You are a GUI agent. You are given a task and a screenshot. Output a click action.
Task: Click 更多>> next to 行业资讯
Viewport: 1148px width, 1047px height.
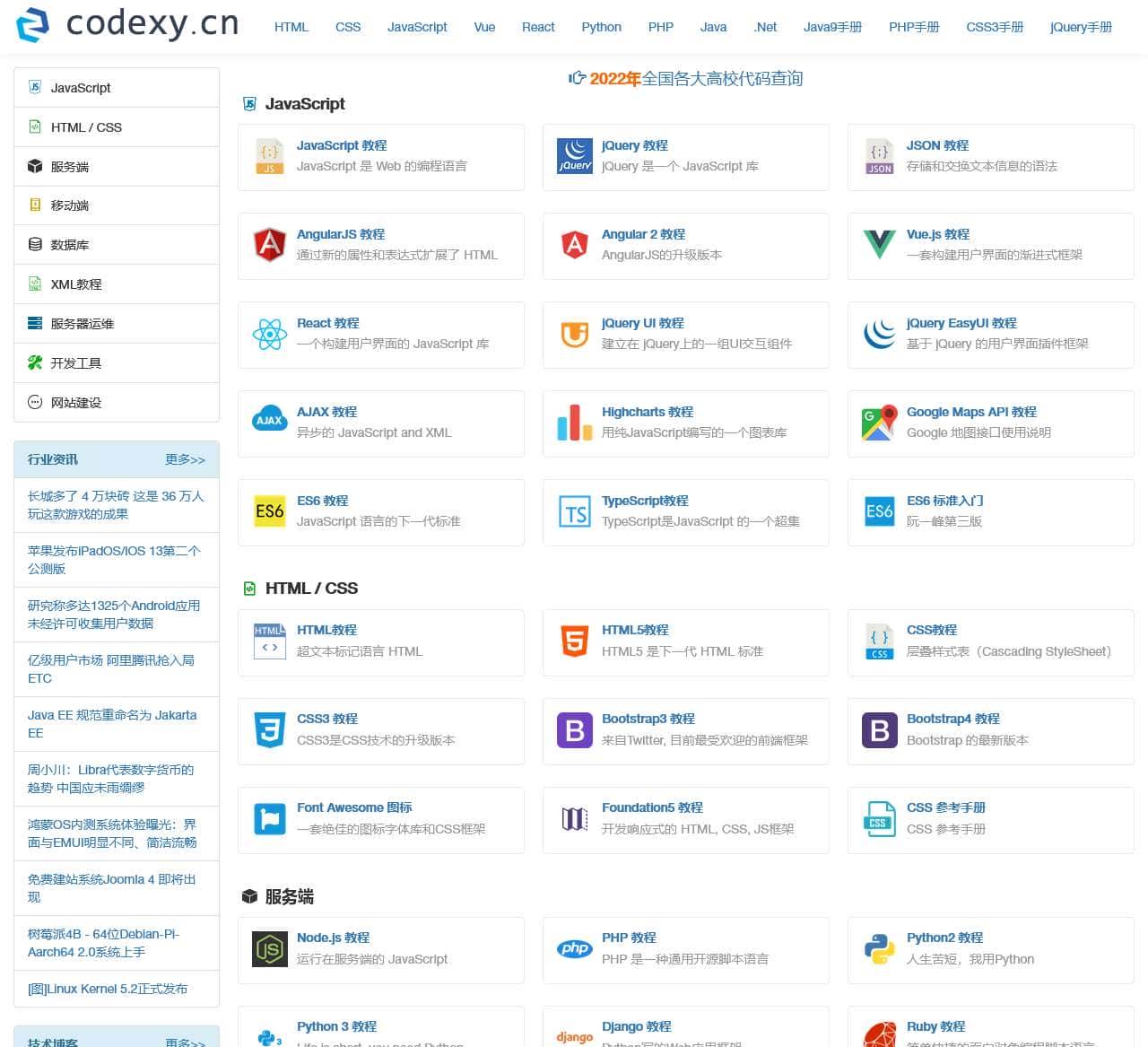pos(185,459)
